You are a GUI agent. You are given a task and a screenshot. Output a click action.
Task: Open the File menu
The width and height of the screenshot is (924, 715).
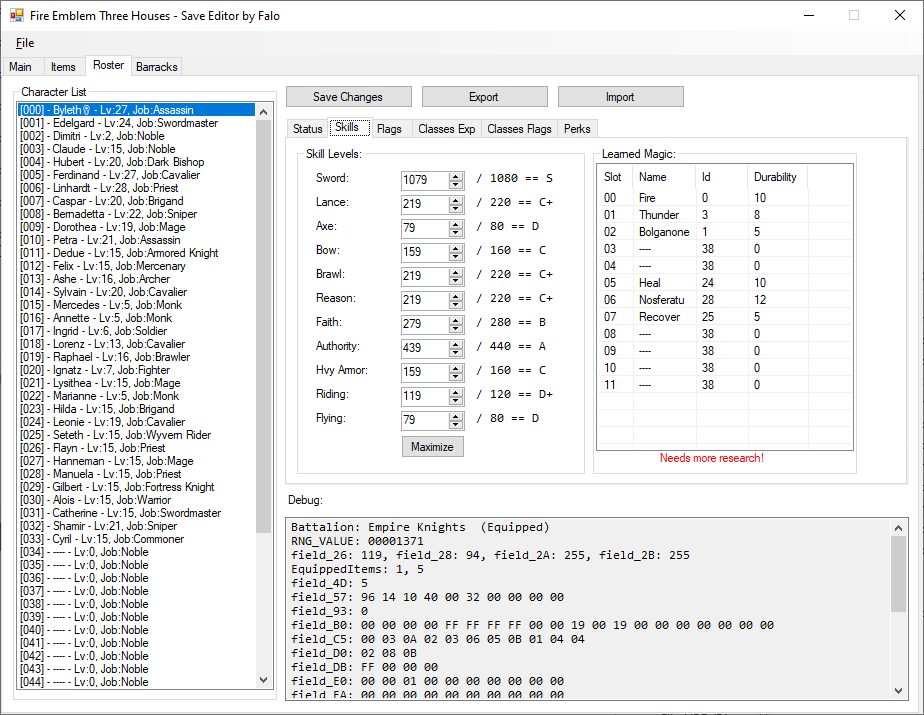tap(25, 43)
